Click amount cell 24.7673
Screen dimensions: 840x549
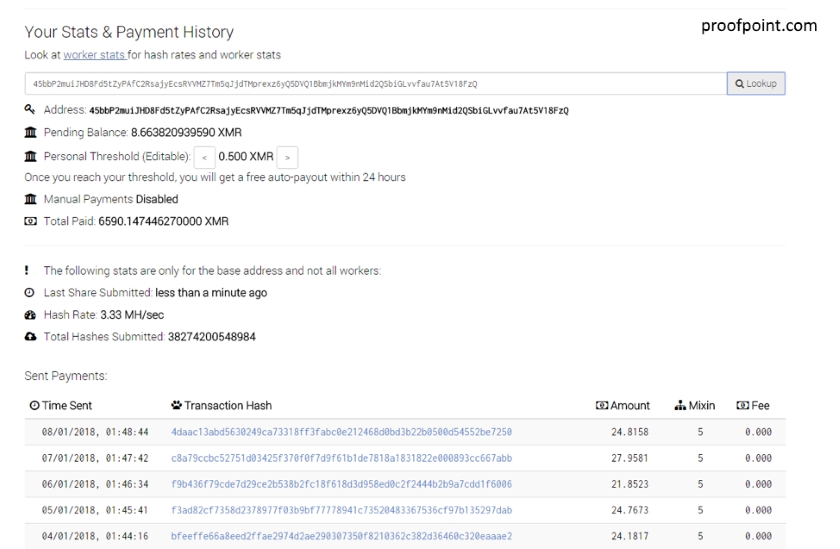tap(629, 510)
